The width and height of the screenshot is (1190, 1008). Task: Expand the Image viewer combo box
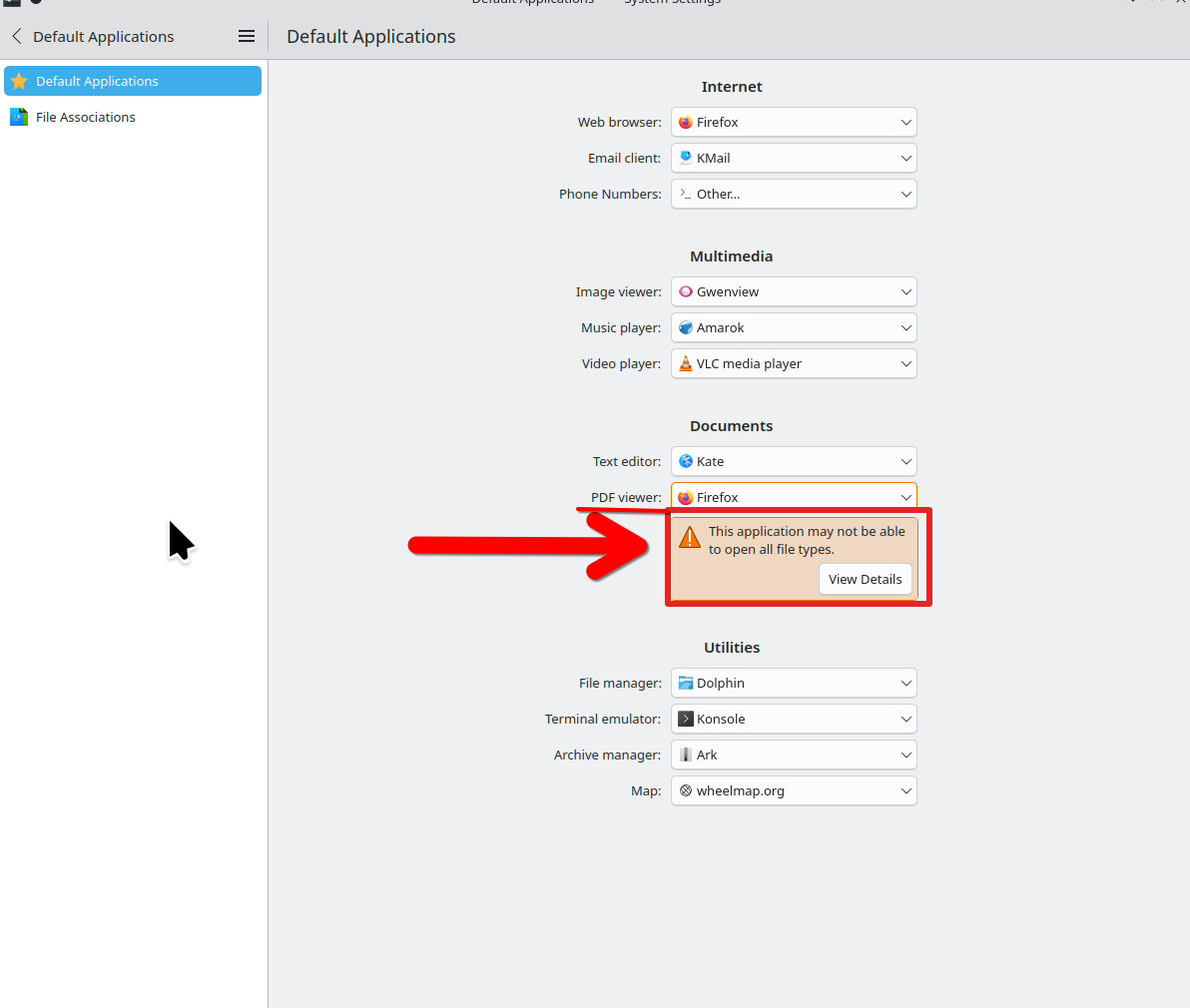(x=794, y=292)
